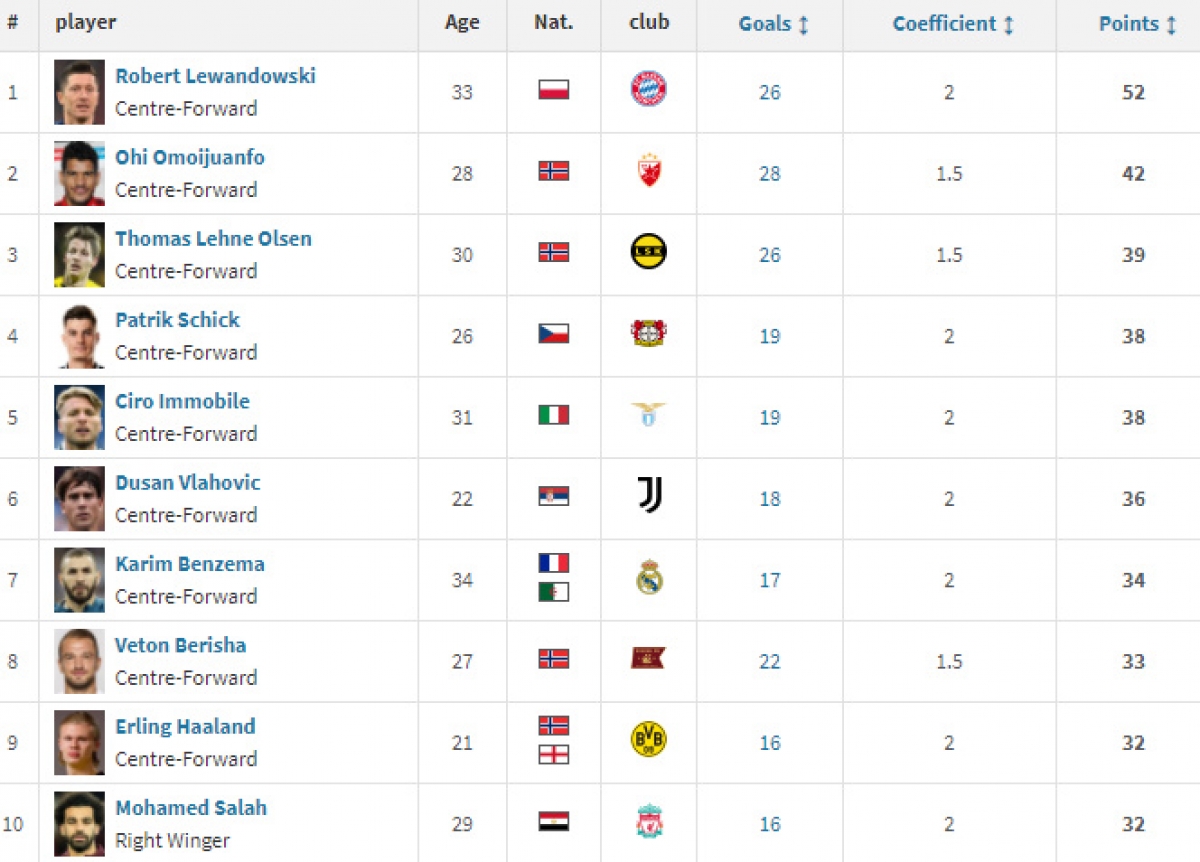Click the Bayern Munich club crest
Screen dimensions: 1200x862
649,90
